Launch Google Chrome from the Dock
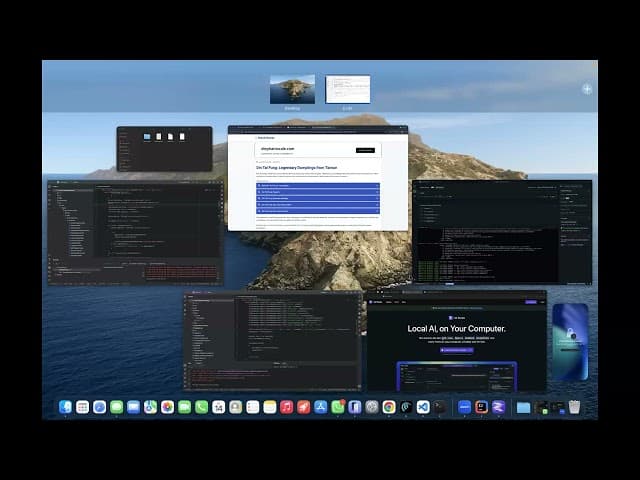640x480 pixels. (x=388, y=407)
